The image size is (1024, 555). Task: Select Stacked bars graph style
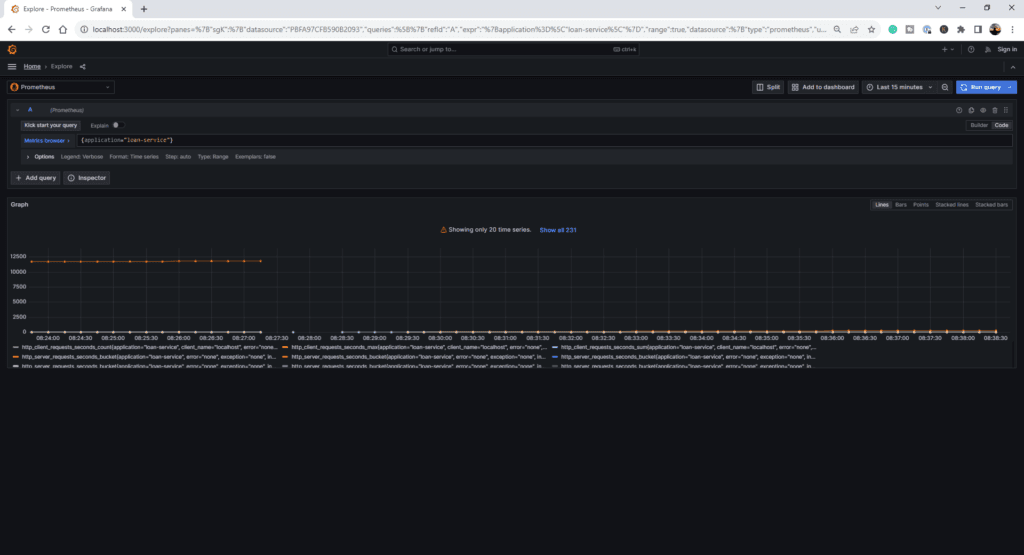991,205
